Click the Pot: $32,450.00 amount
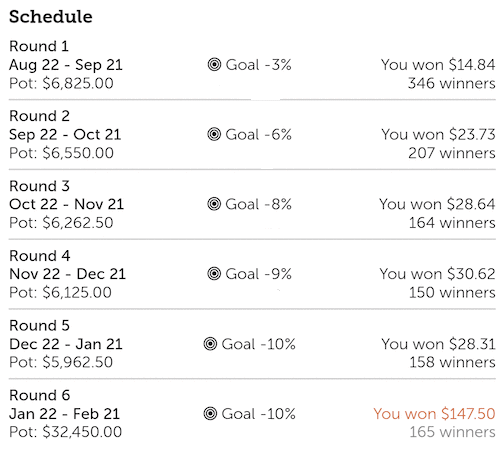 point(65,432)
